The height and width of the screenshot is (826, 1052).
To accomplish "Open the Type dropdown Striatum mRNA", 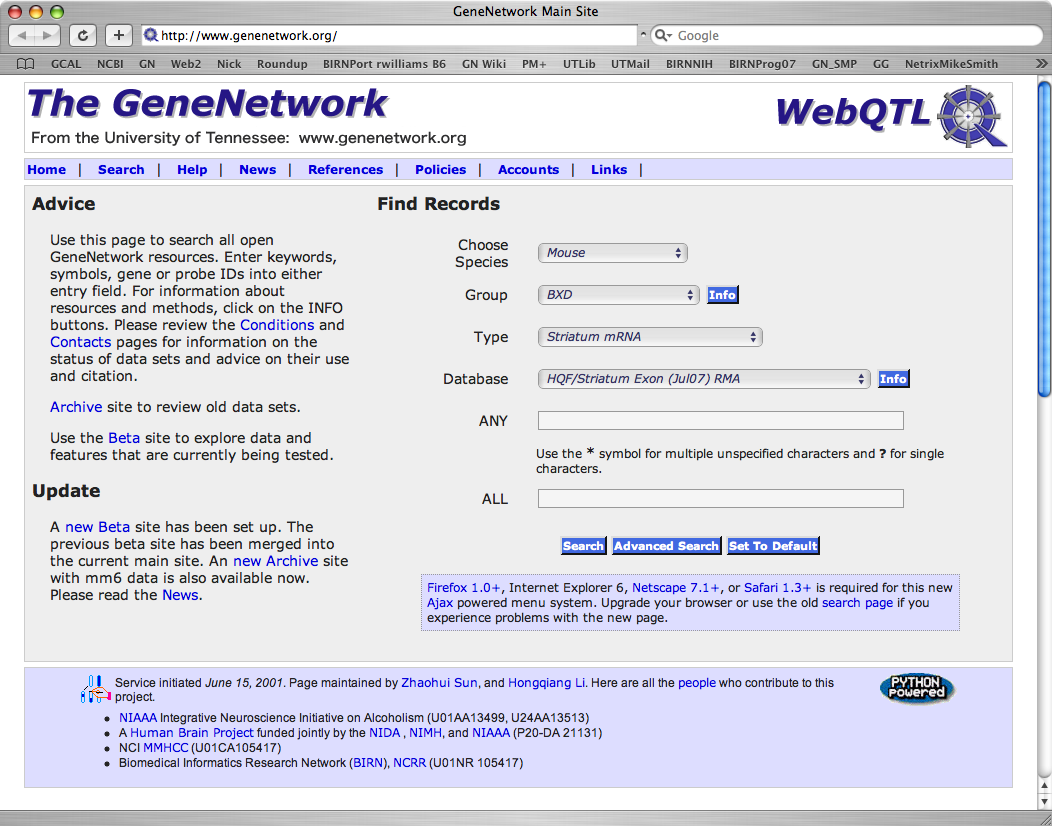I will (x=650, y=337).
